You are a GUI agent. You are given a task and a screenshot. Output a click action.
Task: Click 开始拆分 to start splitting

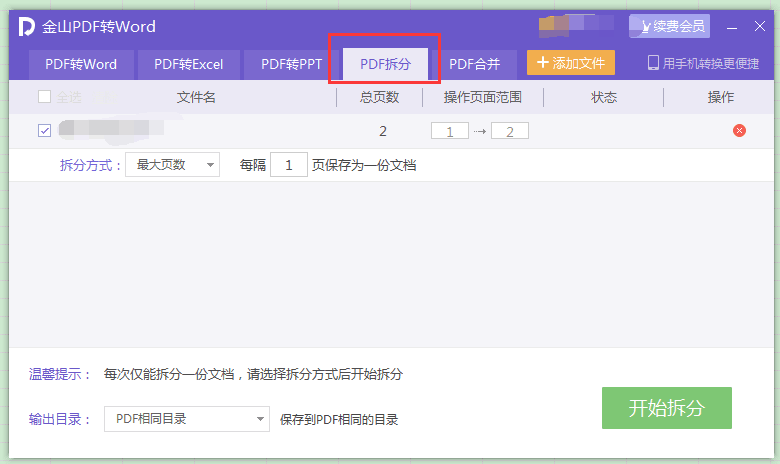[667, 408]
